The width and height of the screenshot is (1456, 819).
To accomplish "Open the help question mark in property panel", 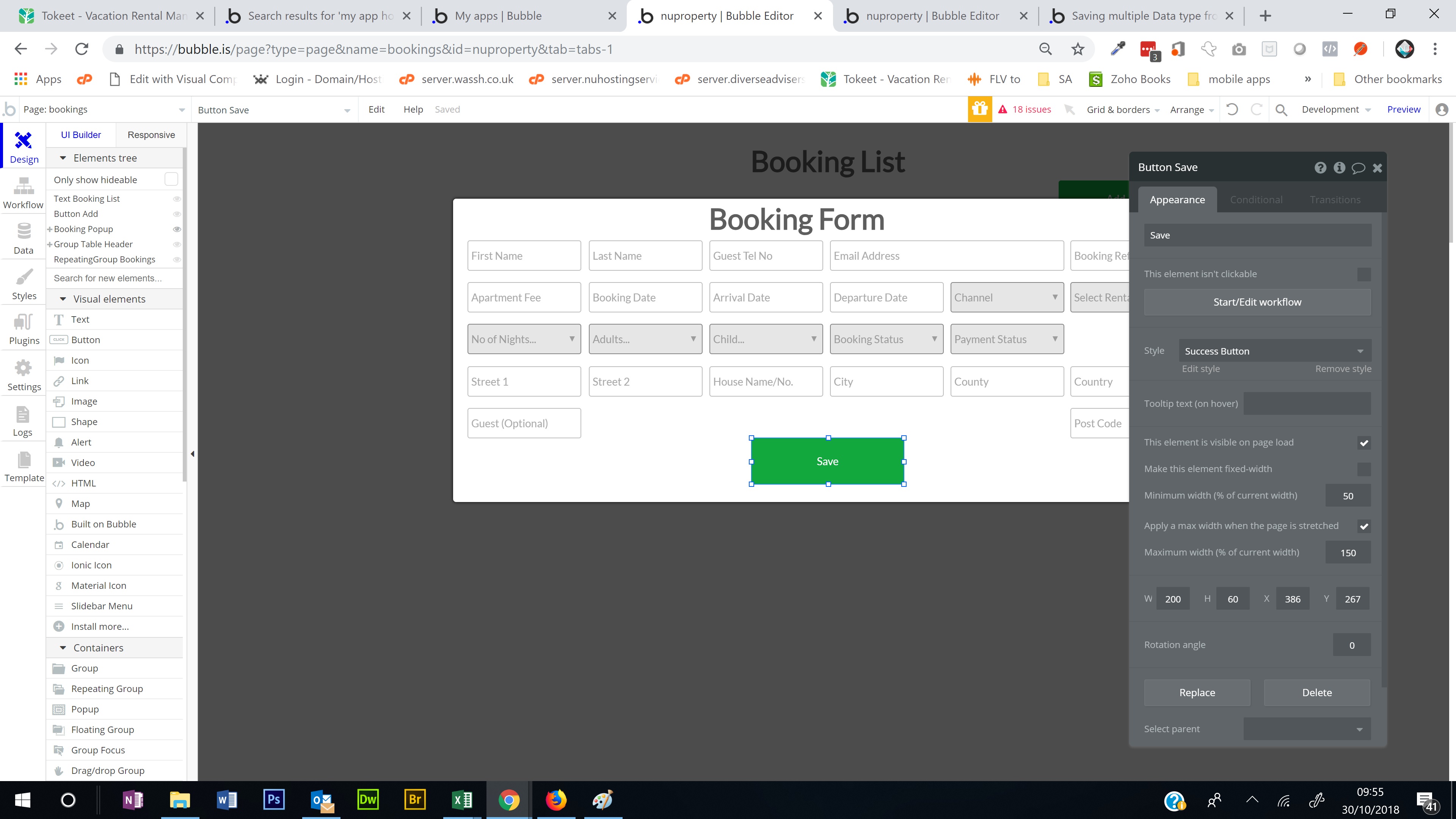I will [1320, 167].
